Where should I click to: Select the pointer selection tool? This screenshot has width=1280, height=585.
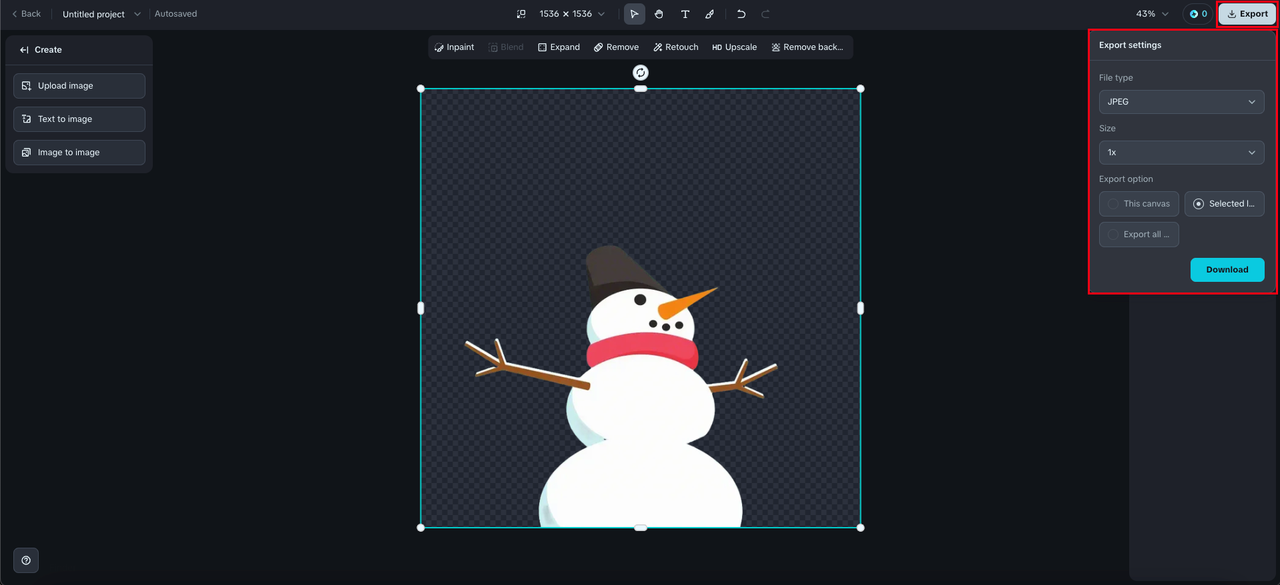coord(634,14)
